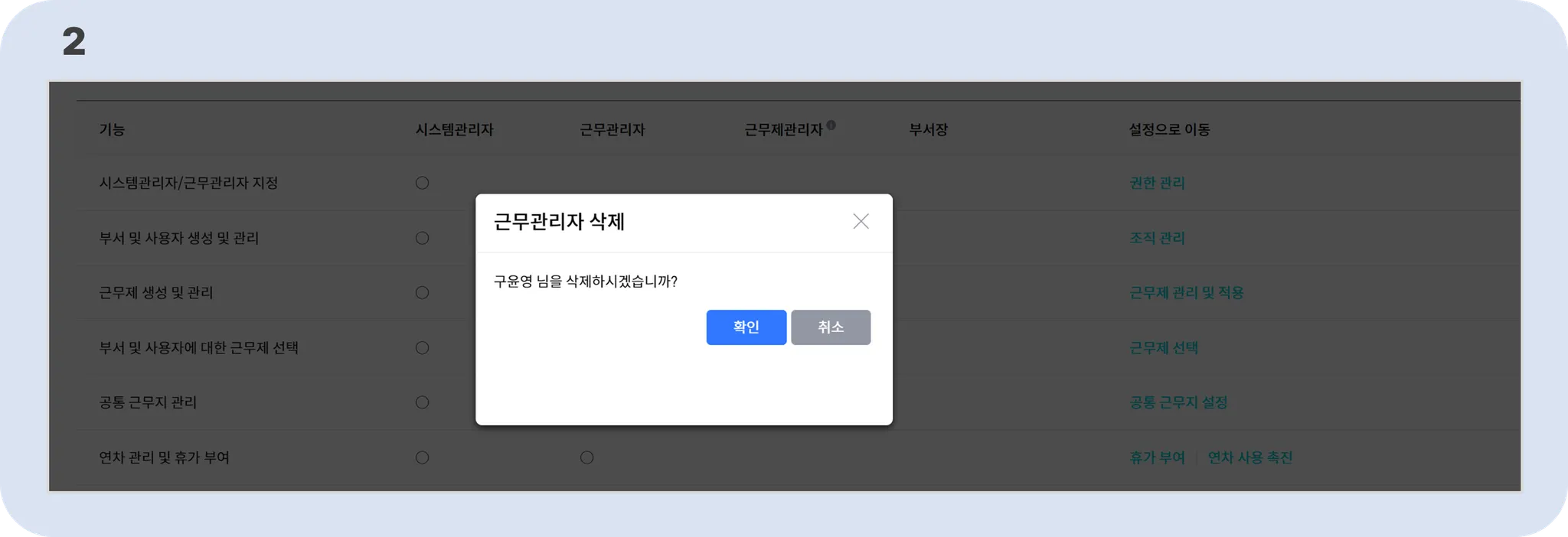
Task: Click the 구윤영 님을 삭제하시겠습니까? message
Action: [x=586, y=282]
